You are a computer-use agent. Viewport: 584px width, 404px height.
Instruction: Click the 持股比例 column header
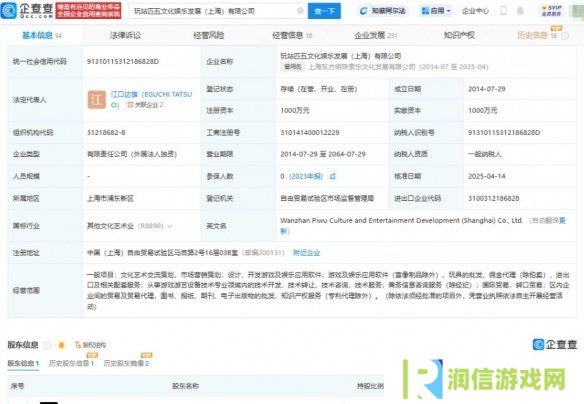coord(370,386)
